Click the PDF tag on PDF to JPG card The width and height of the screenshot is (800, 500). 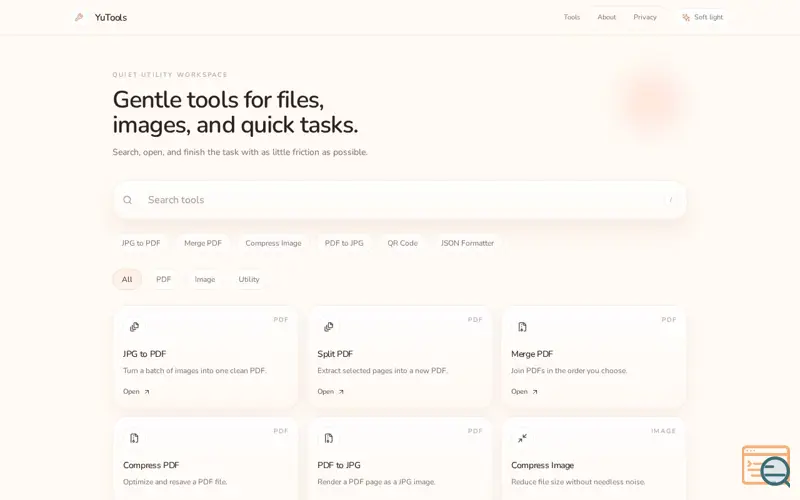click(475, 431)
